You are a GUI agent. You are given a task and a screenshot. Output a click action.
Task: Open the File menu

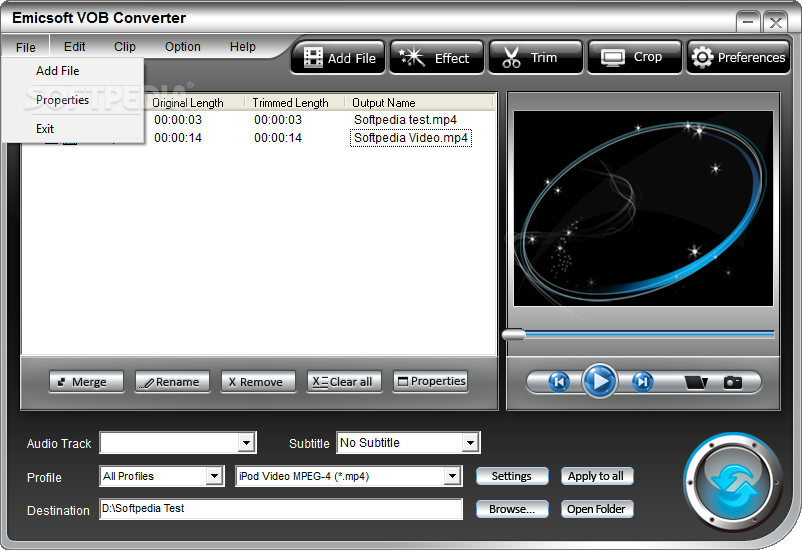tap(26, 47)
